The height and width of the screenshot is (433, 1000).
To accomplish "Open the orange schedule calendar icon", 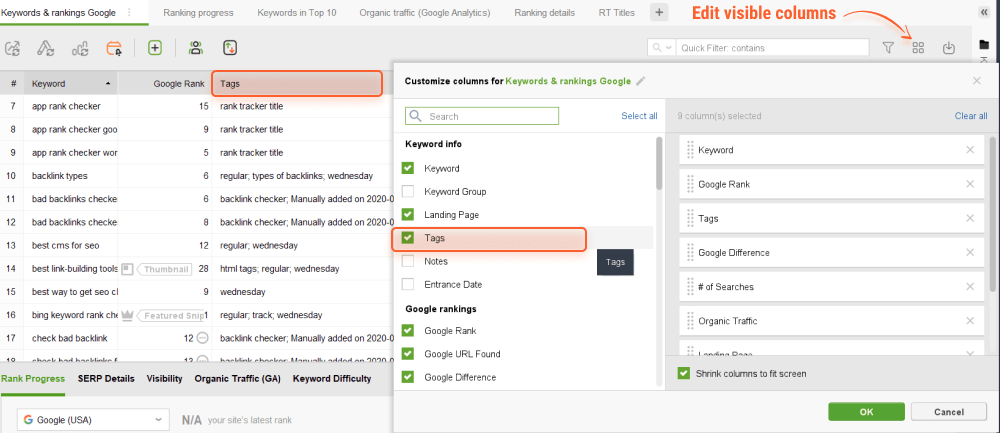I will (x=114, y=48).
